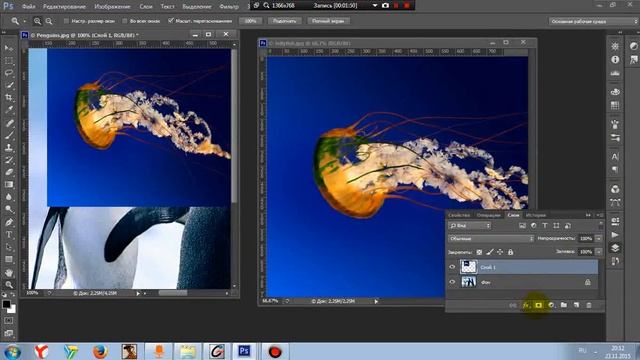This screenshot has width=640, height=360.
Task: Open the workspace switcher dropdown
Action: click(593, 21)
